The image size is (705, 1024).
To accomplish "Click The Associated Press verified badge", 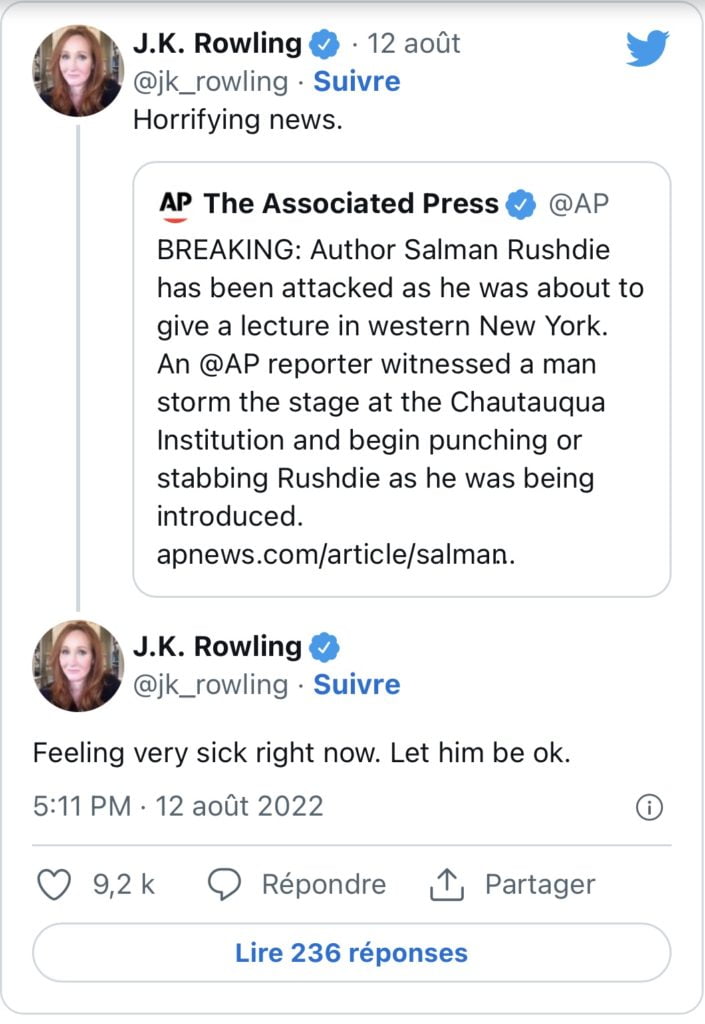I will [x=520, y=204].
